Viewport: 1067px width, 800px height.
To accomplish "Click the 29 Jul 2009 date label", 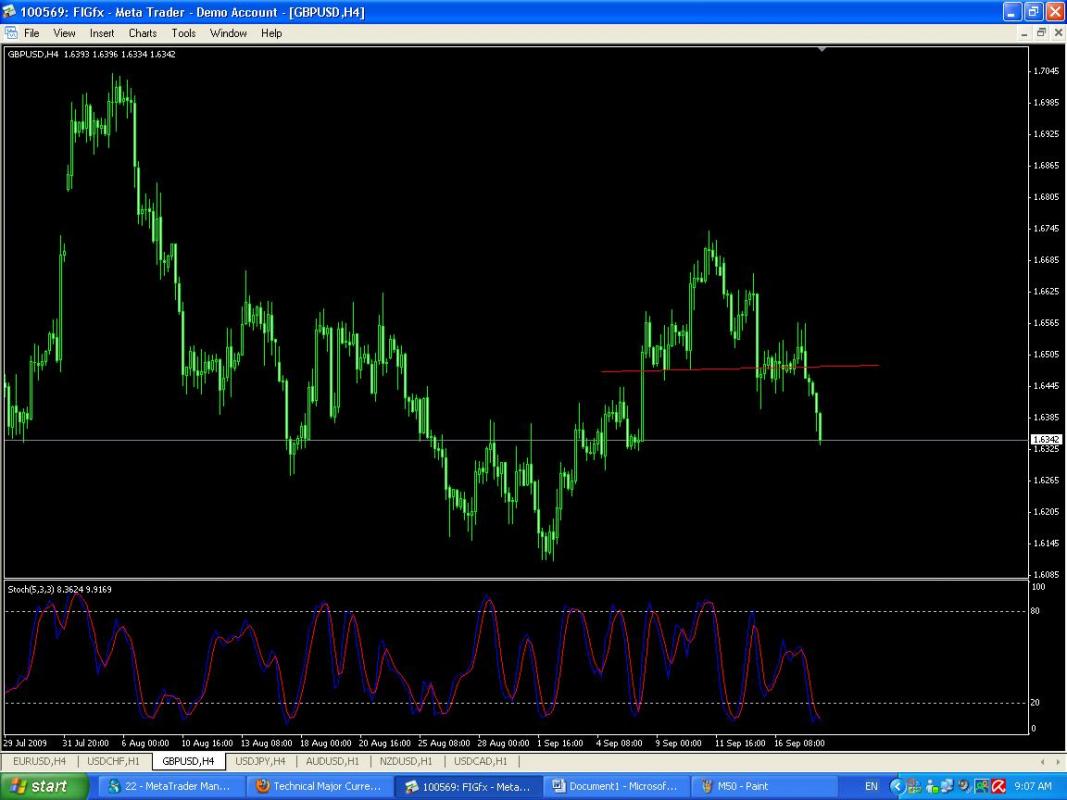I will 24,743.
